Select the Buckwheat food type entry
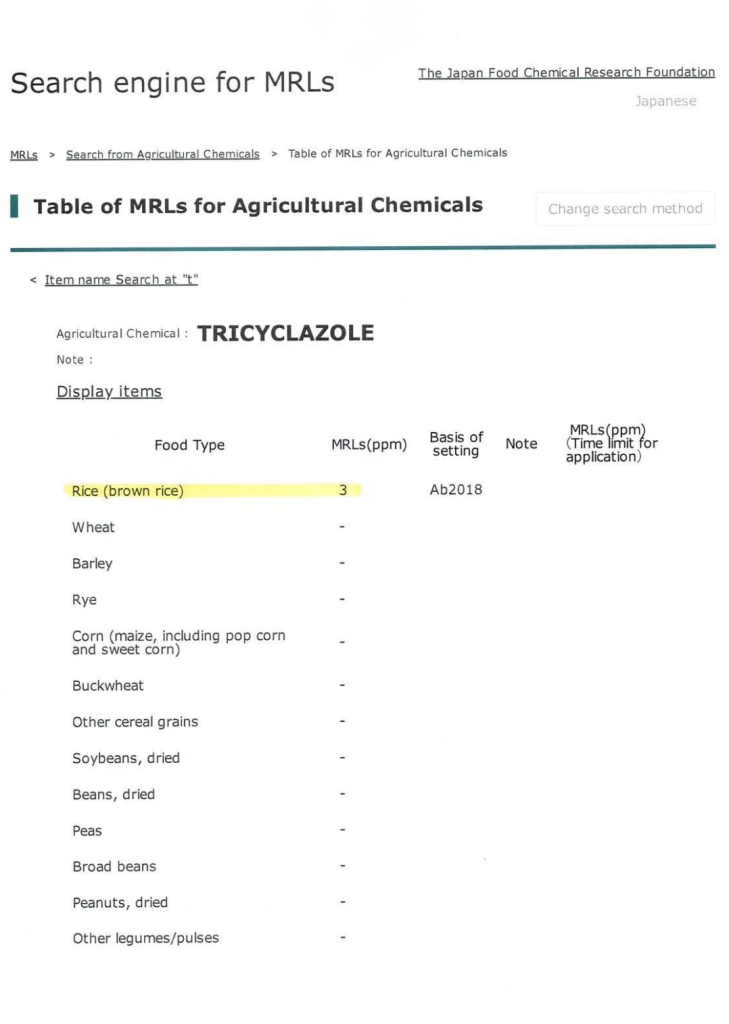 (x=107, y=686)
